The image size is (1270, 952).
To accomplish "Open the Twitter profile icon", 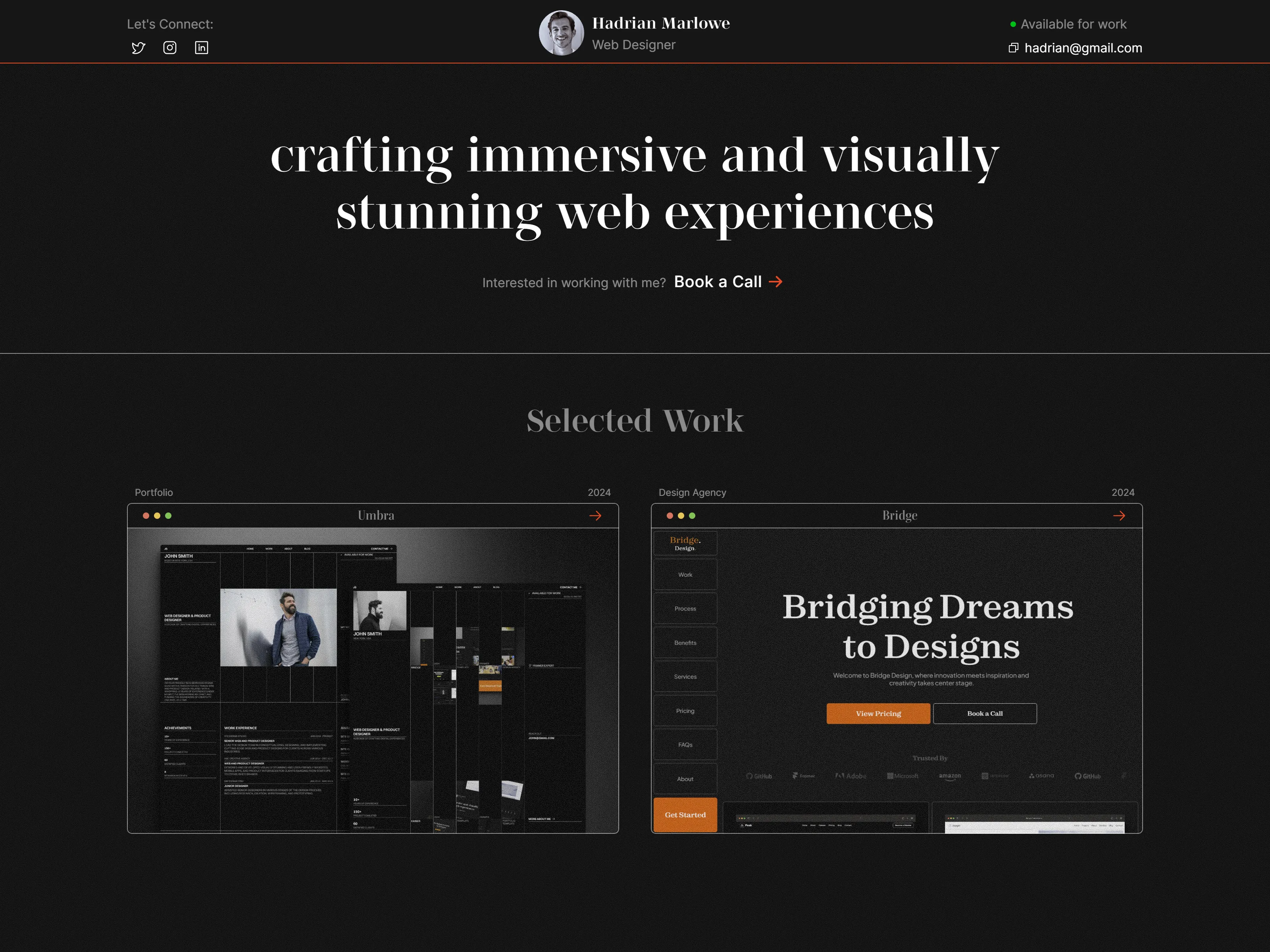I will tap(139, 48).
